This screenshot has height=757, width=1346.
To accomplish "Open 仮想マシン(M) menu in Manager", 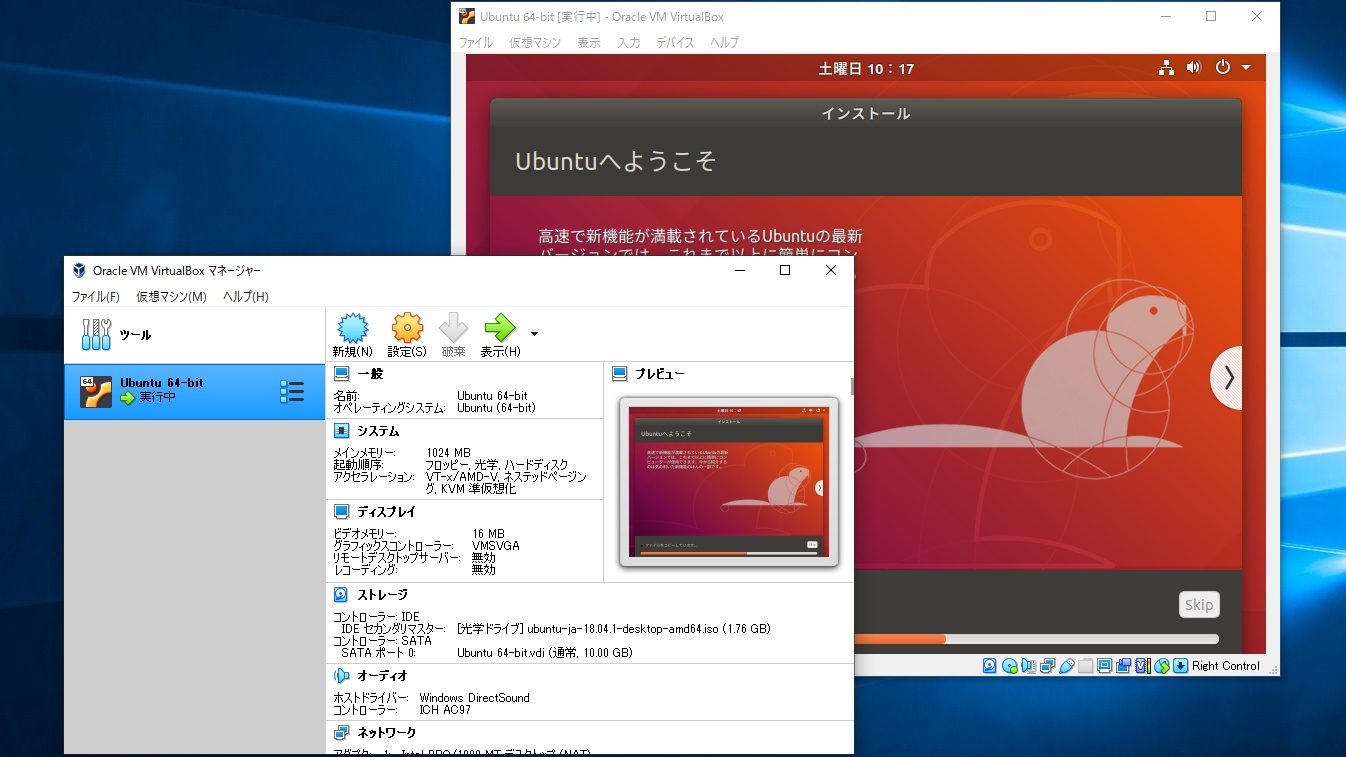I will (171, 297).
